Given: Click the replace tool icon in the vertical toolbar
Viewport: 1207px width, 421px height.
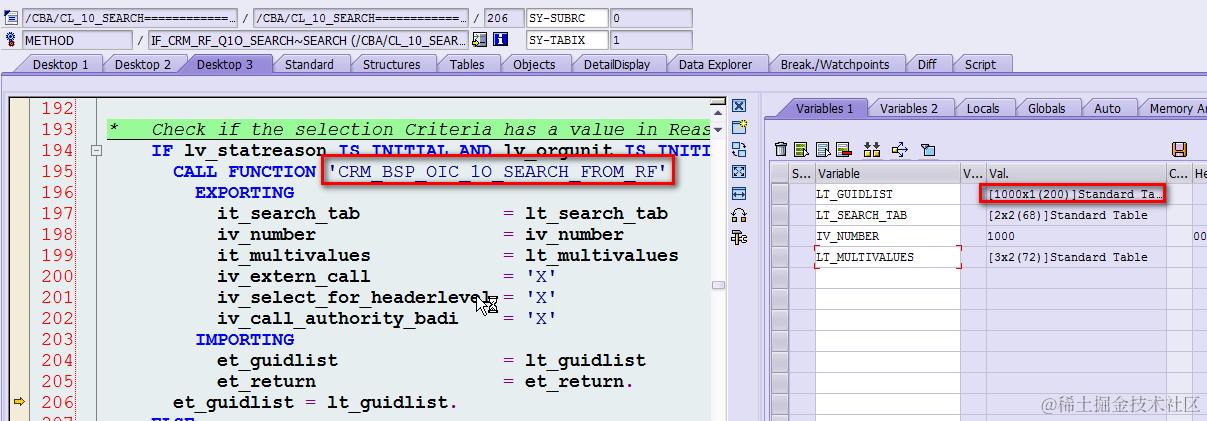Looking at the screenshot, I should [x=739, y=150].
